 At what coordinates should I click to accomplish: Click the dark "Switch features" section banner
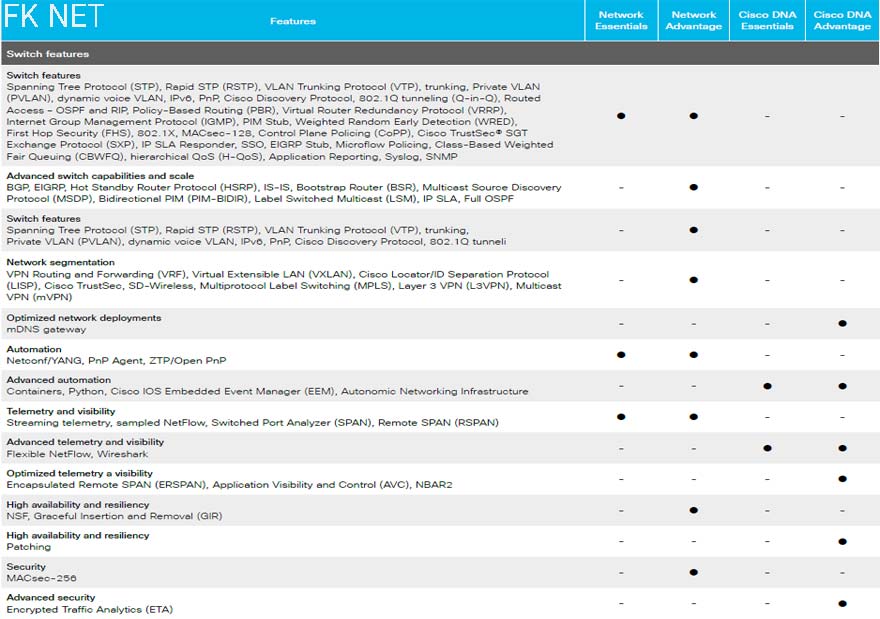click(440, 54)
